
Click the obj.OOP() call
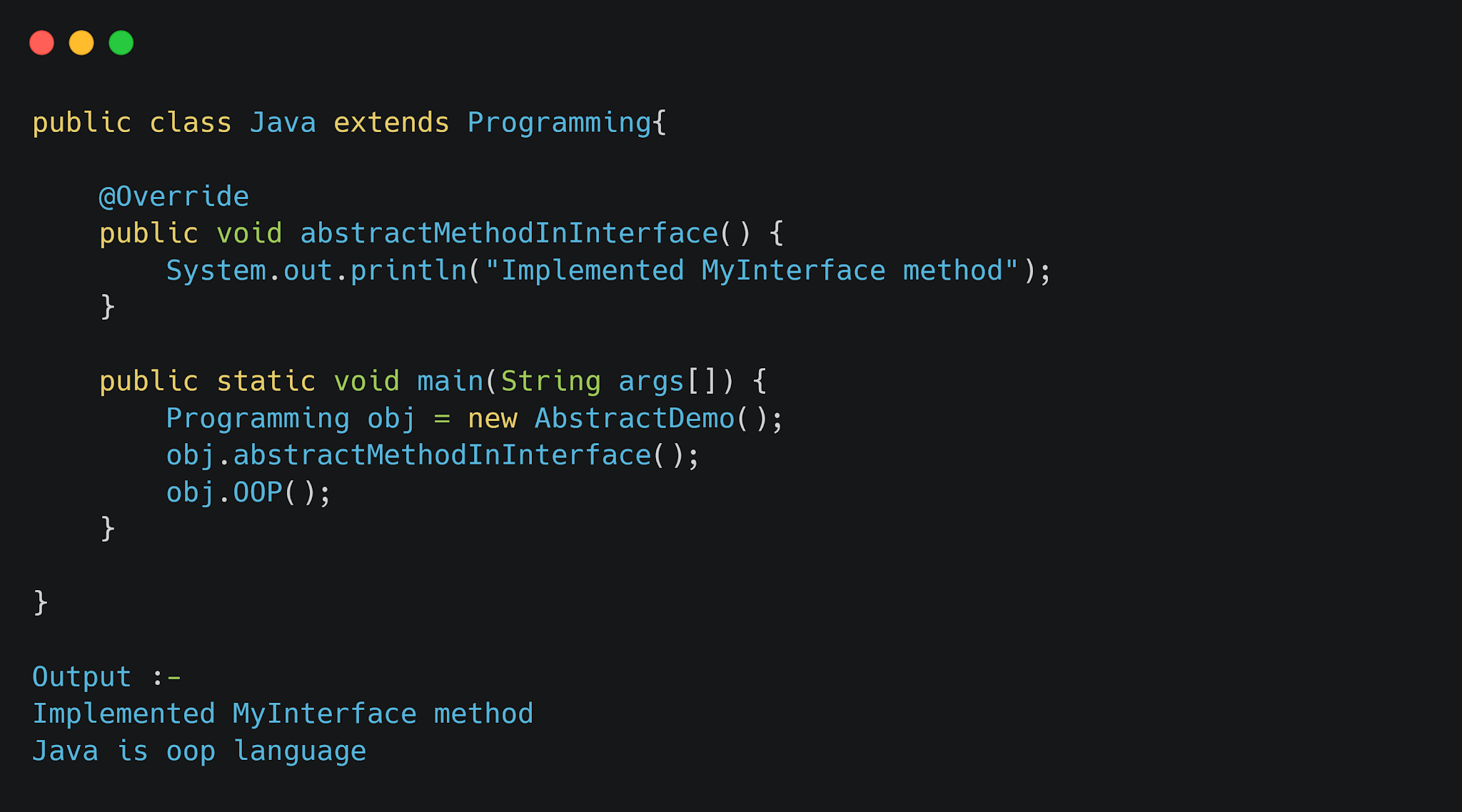(x=248, y=492)
